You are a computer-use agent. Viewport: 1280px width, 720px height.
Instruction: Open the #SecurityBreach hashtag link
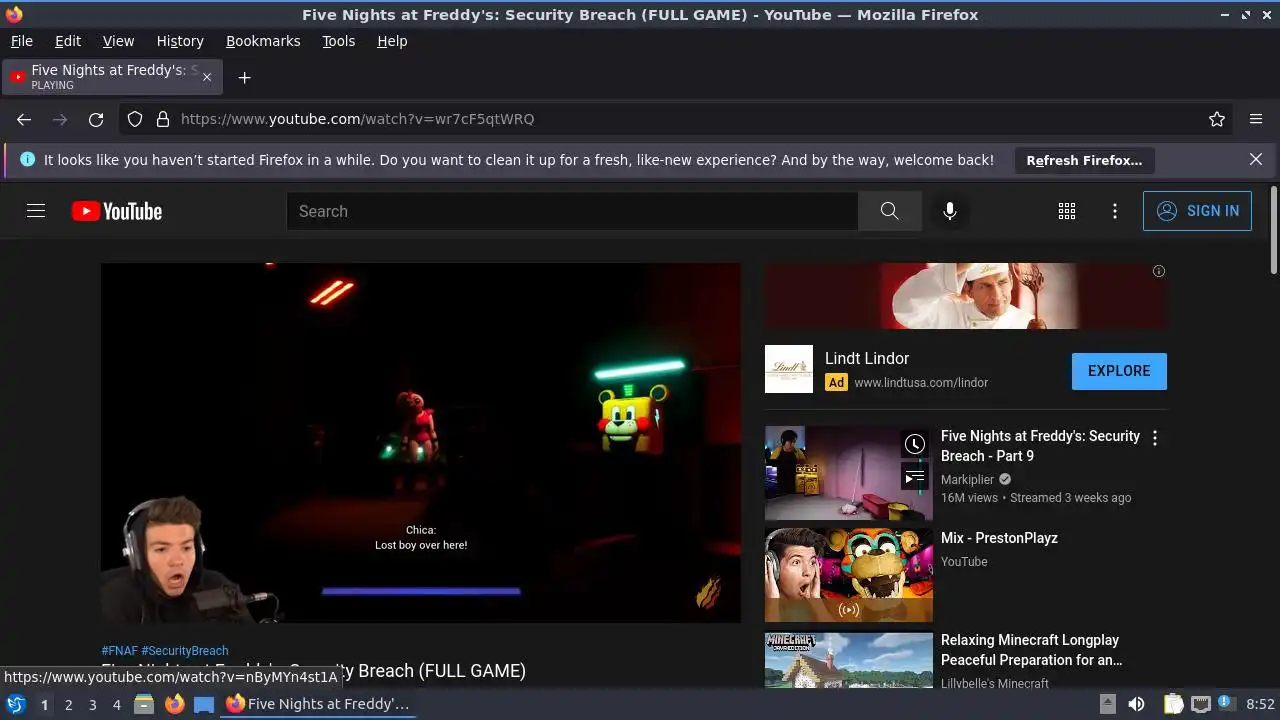pyautogui.click(x=185, y=650)
